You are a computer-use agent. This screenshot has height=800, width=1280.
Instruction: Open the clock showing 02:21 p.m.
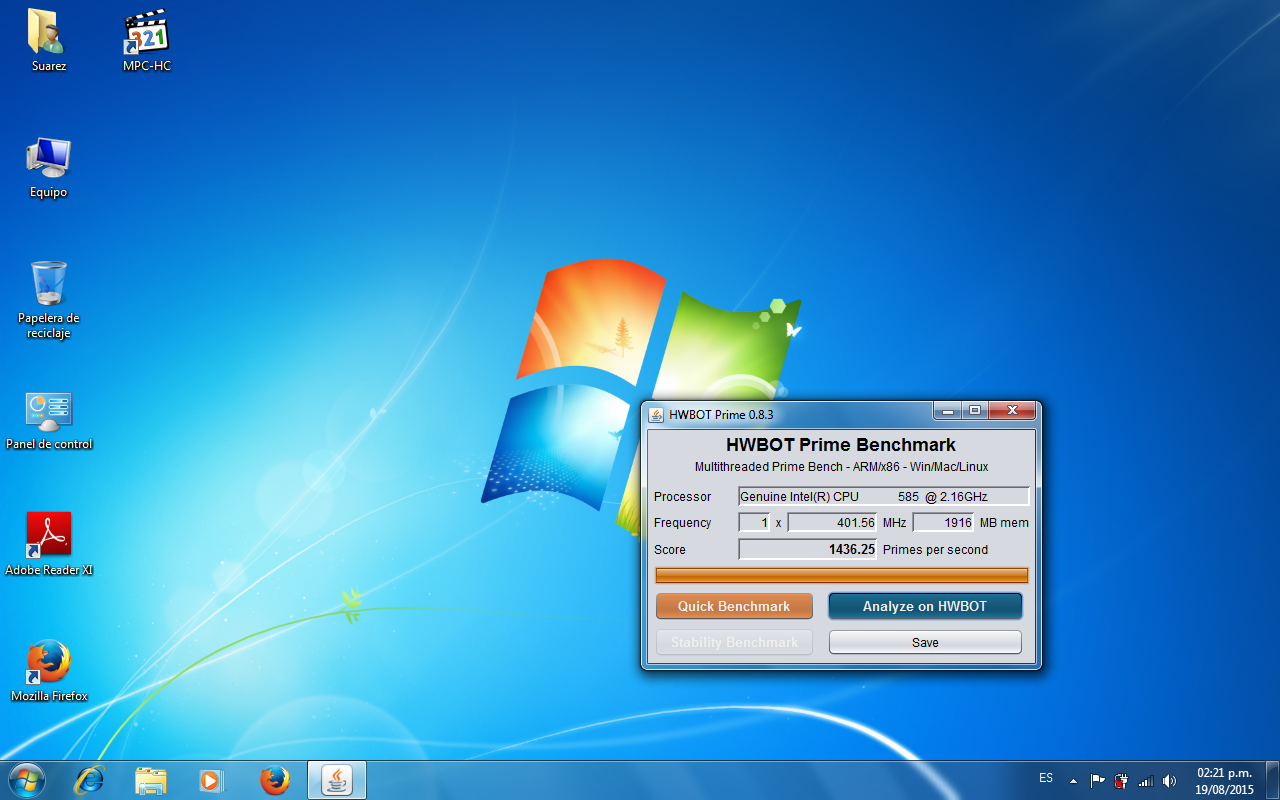[1224, 780]
